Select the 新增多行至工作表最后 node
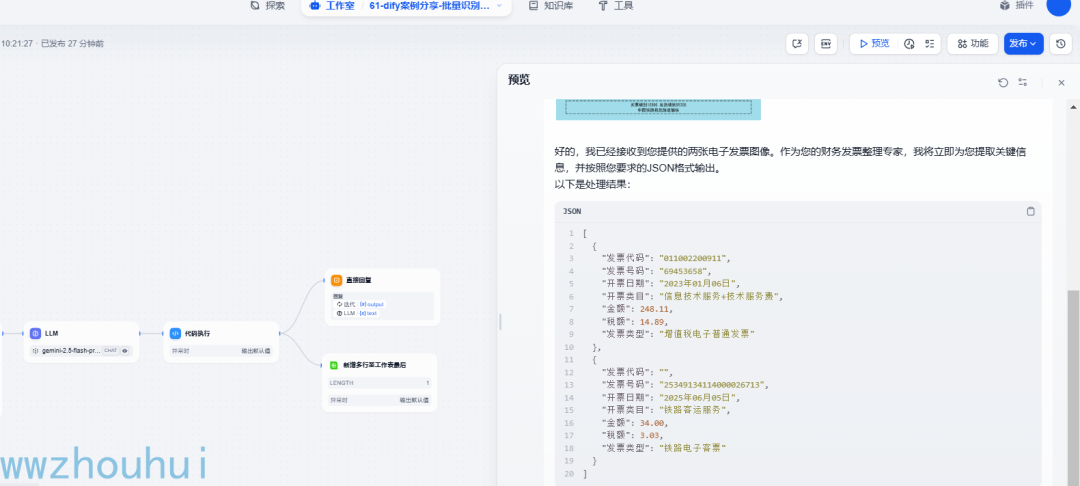This screenshot has height=486, width=1080. tap(380, 383)
